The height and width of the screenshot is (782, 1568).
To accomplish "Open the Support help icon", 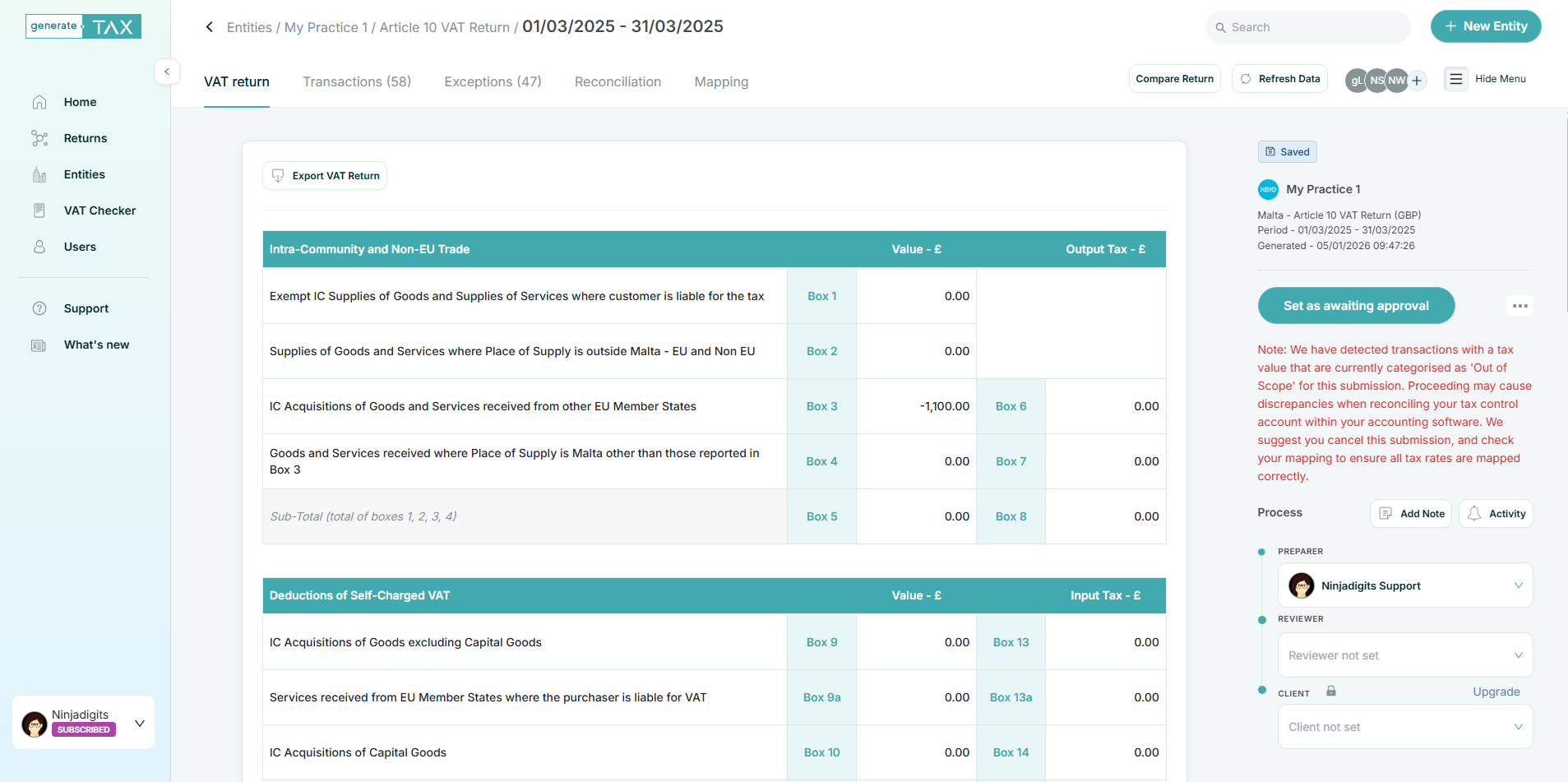I will coord(39,308).
